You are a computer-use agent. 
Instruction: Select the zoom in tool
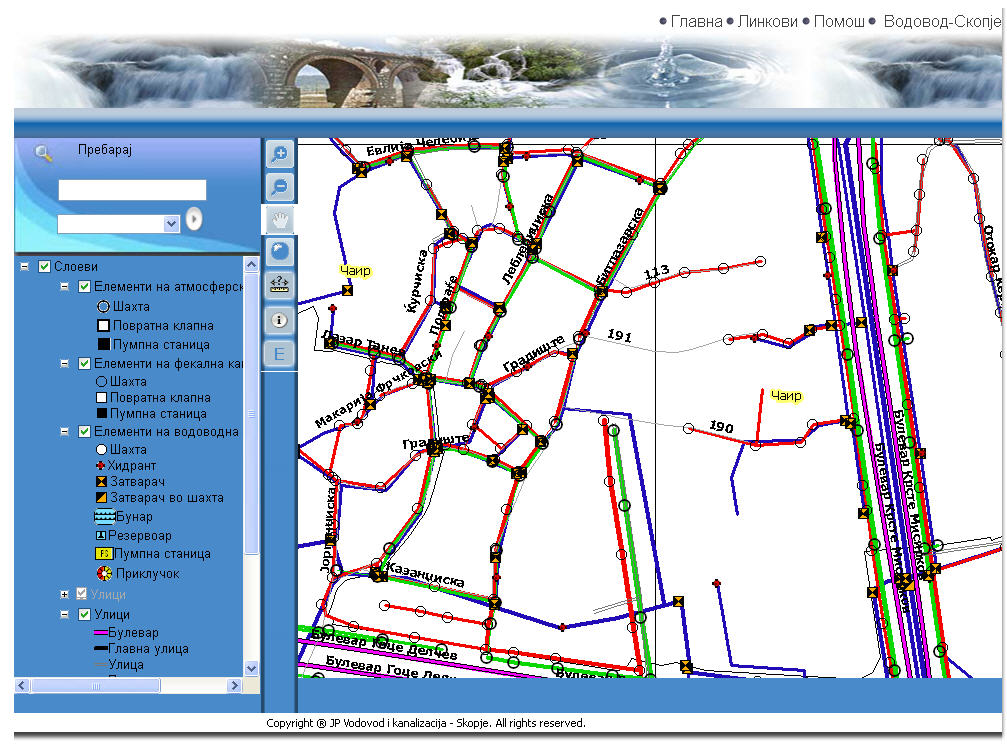tap(279, 154)
